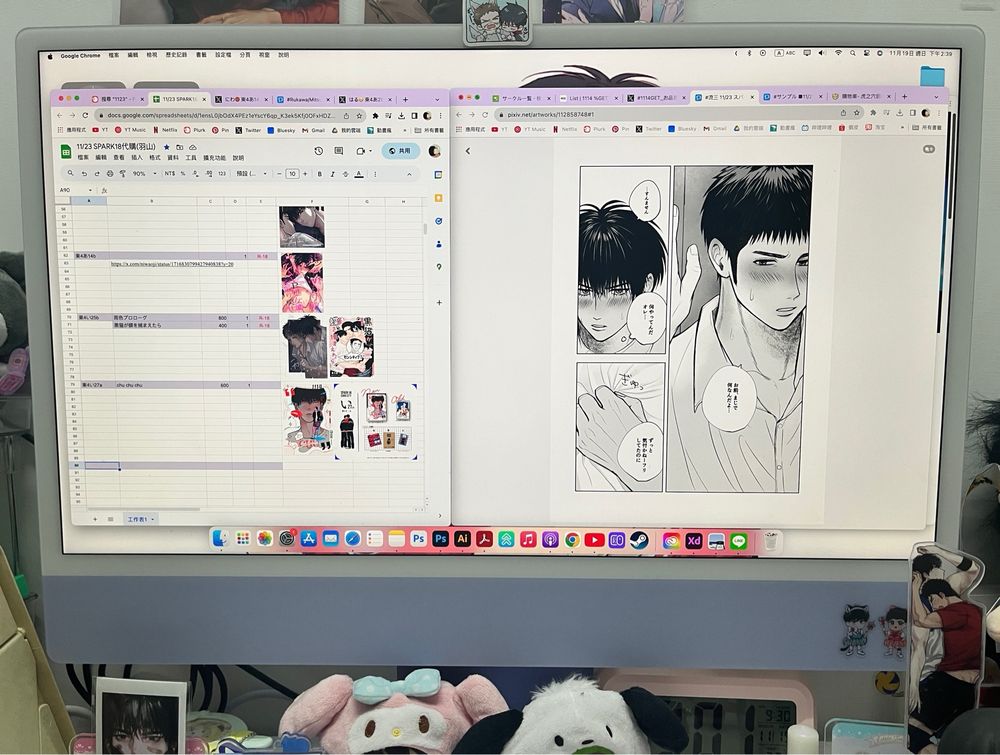The width and height of the screenshot is (1000, 755).
Task: Open tab search chevron in Sheets Chrome window
Action: 437,99
